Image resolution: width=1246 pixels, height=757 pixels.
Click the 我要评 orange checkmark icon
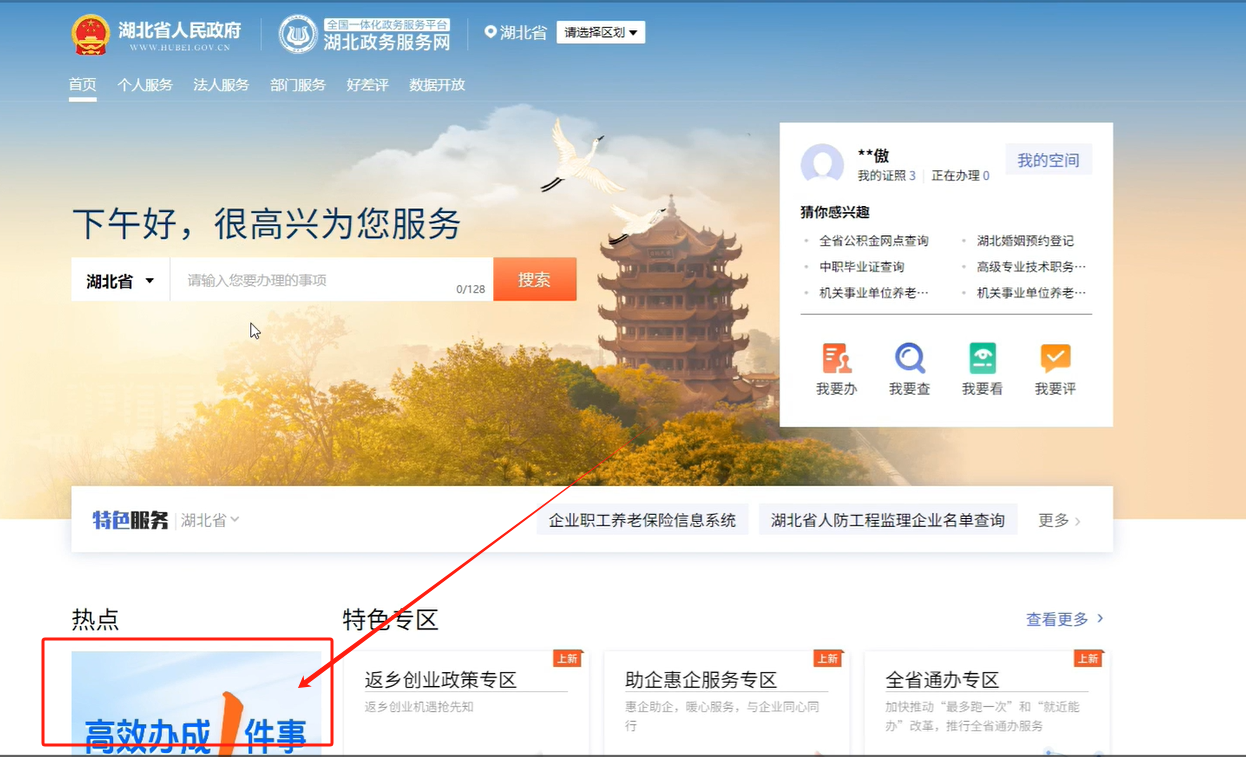pos(1055,358)
